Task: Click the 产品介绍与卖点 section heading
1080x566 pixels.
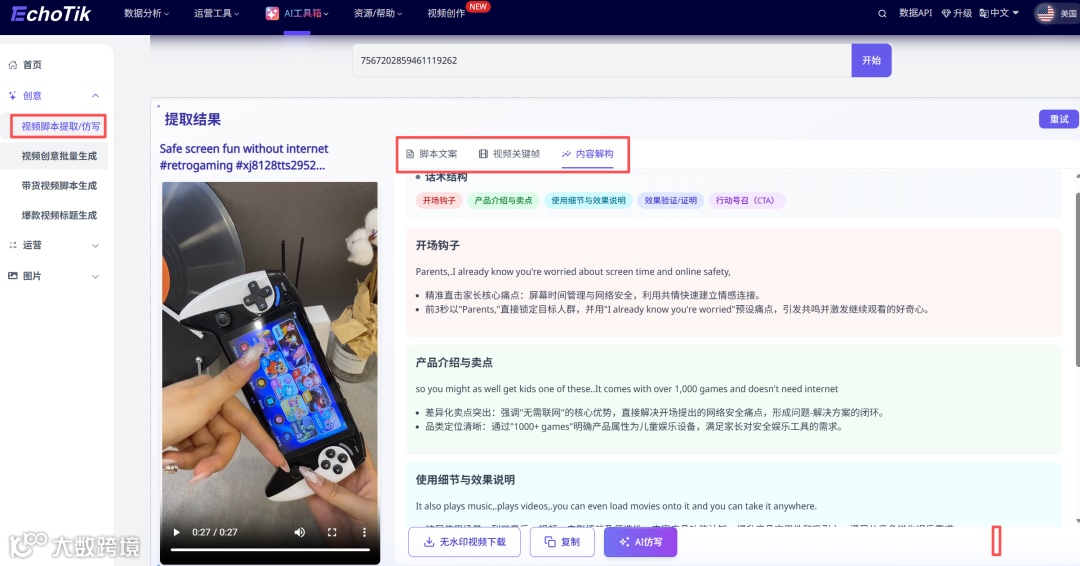Action: point(454,362)
